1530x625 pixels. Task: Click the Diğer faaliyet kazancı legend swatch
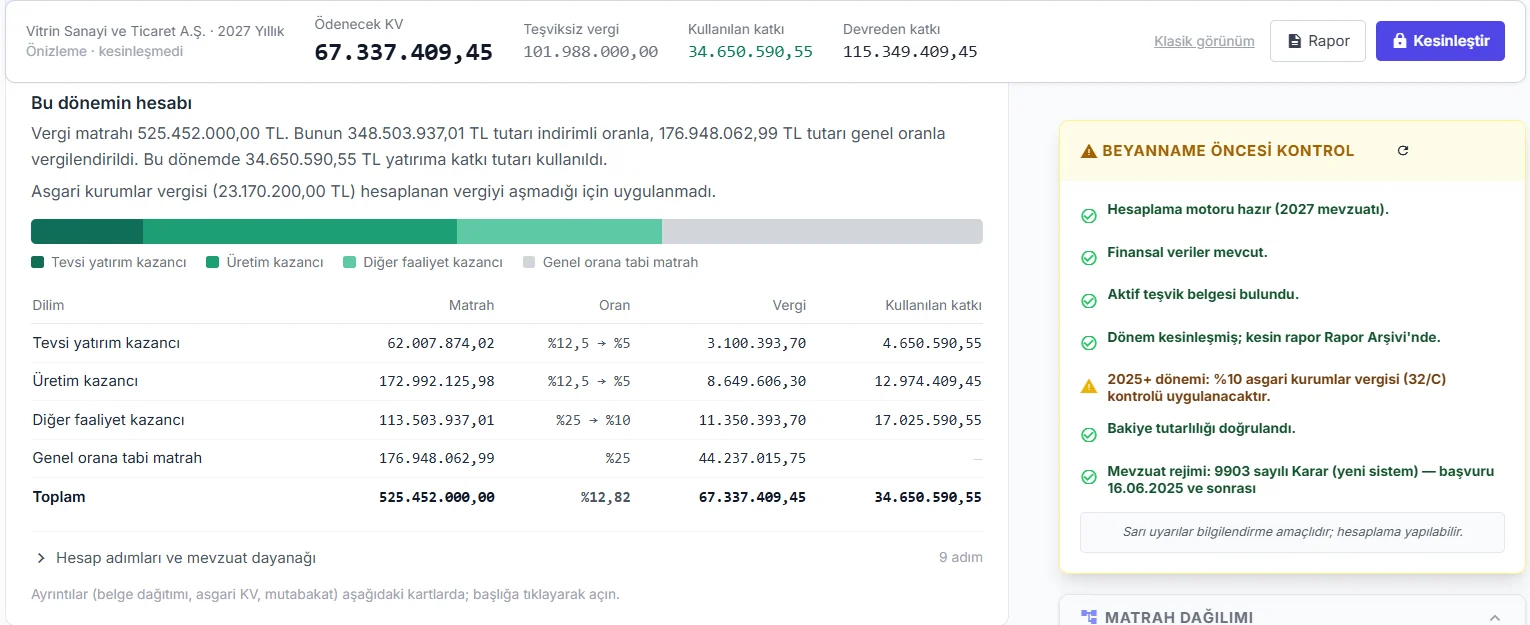pos(350,263)
